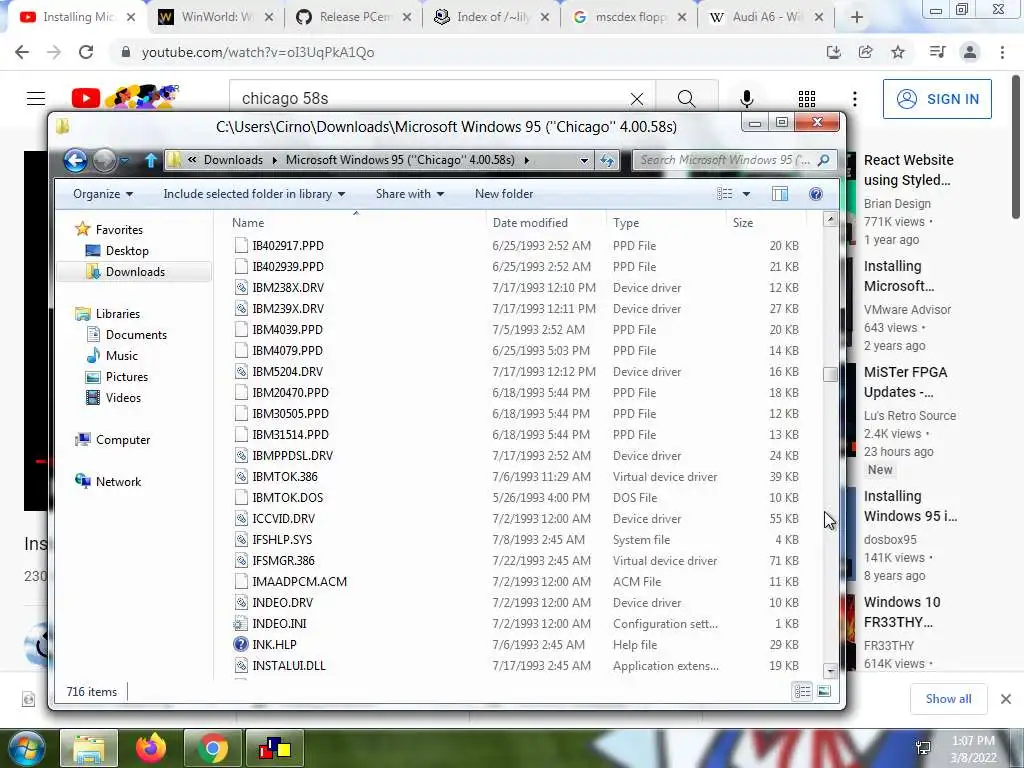
Task: Expand the Organize dropdown menu
Action: point(103,194)
